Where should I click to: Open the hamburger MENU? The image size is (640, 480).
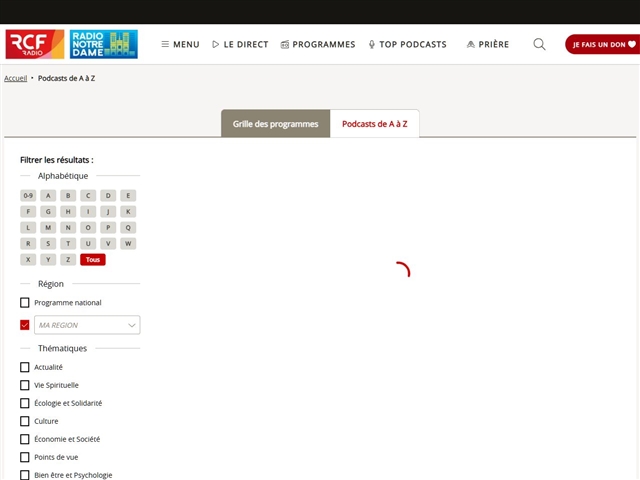coord(180,44)
